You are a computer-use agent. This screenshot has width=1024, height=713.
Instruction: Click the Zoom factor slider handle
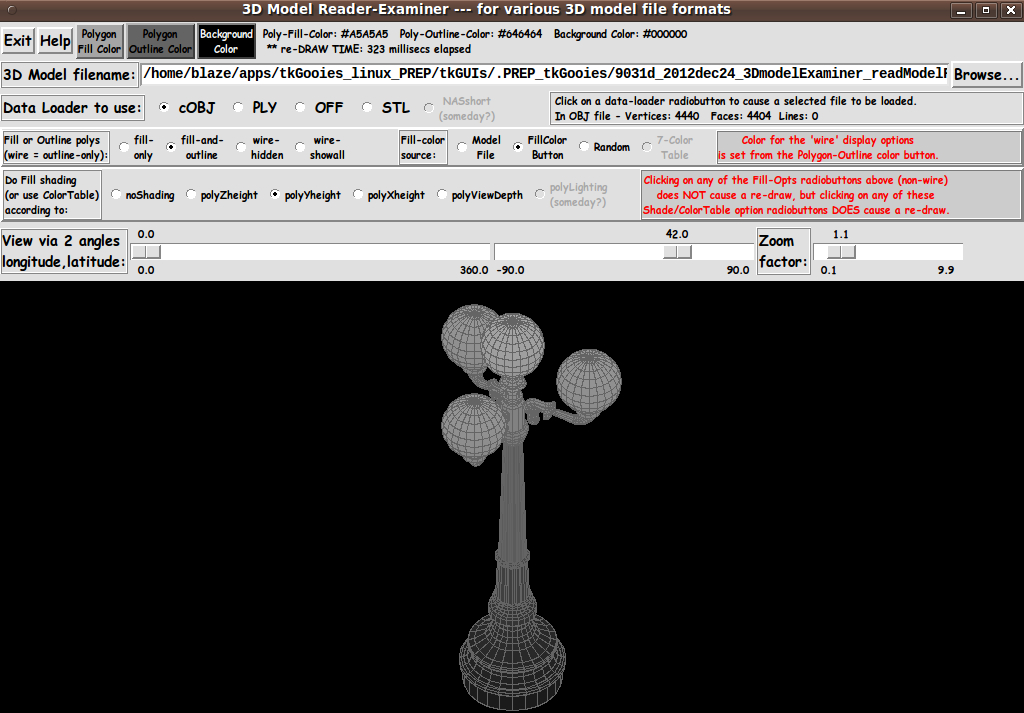pyautogui.click(x=841, y=252)
